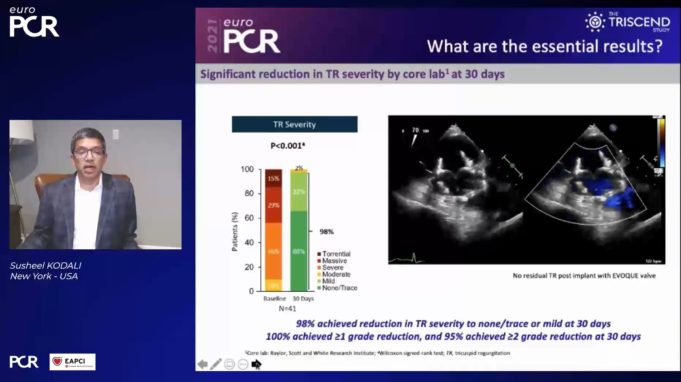Click the "Torrential" legend entry

(x=334, y=254)
